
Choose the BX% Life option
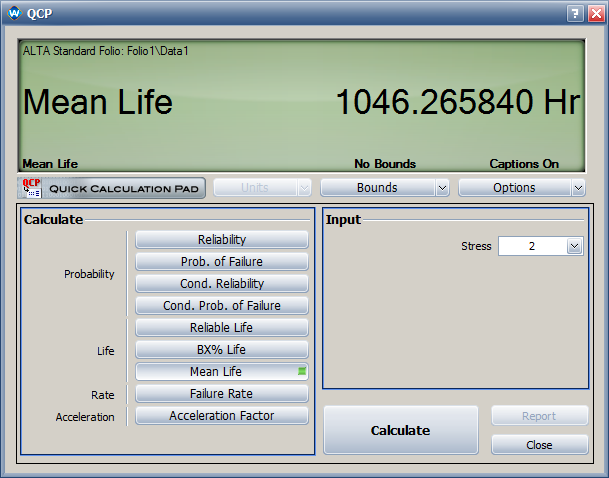221,350
